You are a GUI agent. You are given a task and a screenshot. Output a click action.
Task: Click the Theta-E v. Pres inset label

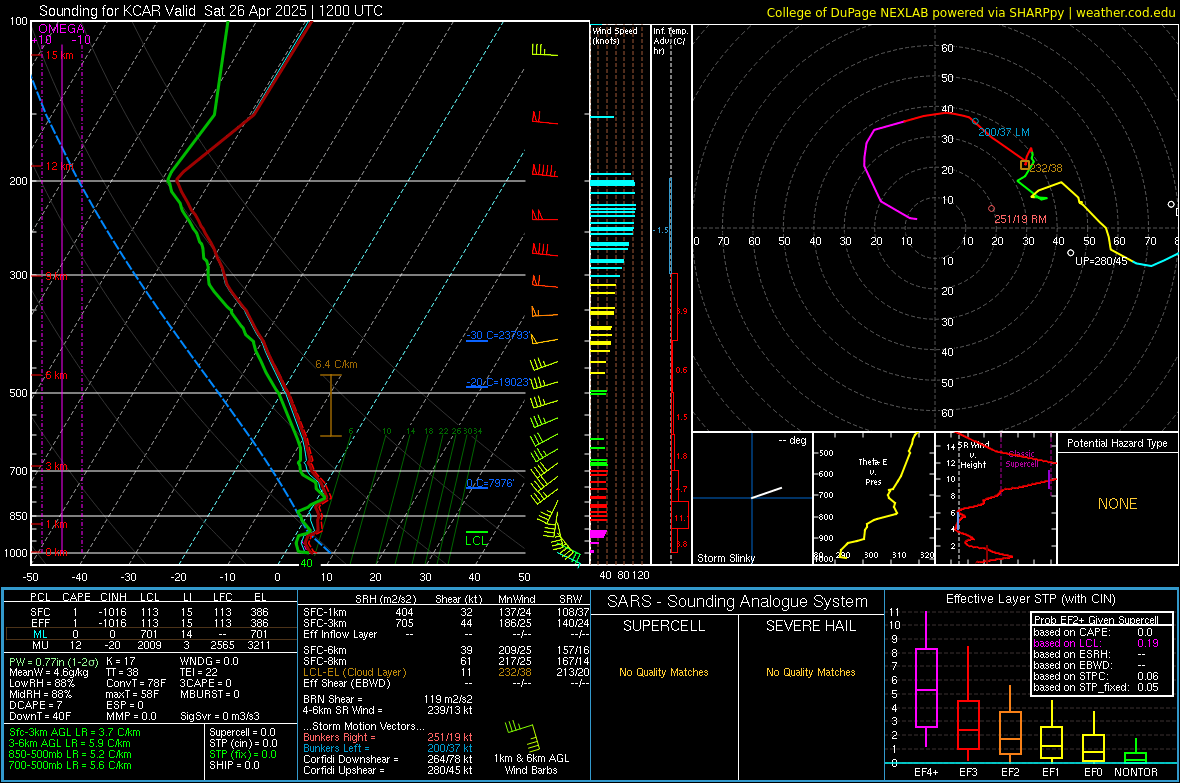pyautogui.click(x=873, y=471)
